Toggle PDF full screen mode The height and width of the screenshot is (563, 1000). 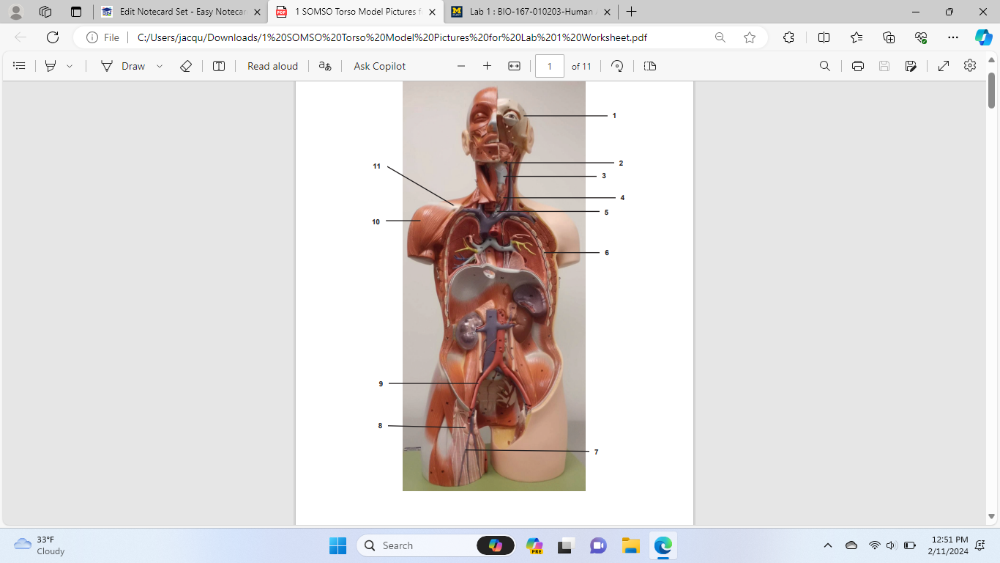coord(943,66)
